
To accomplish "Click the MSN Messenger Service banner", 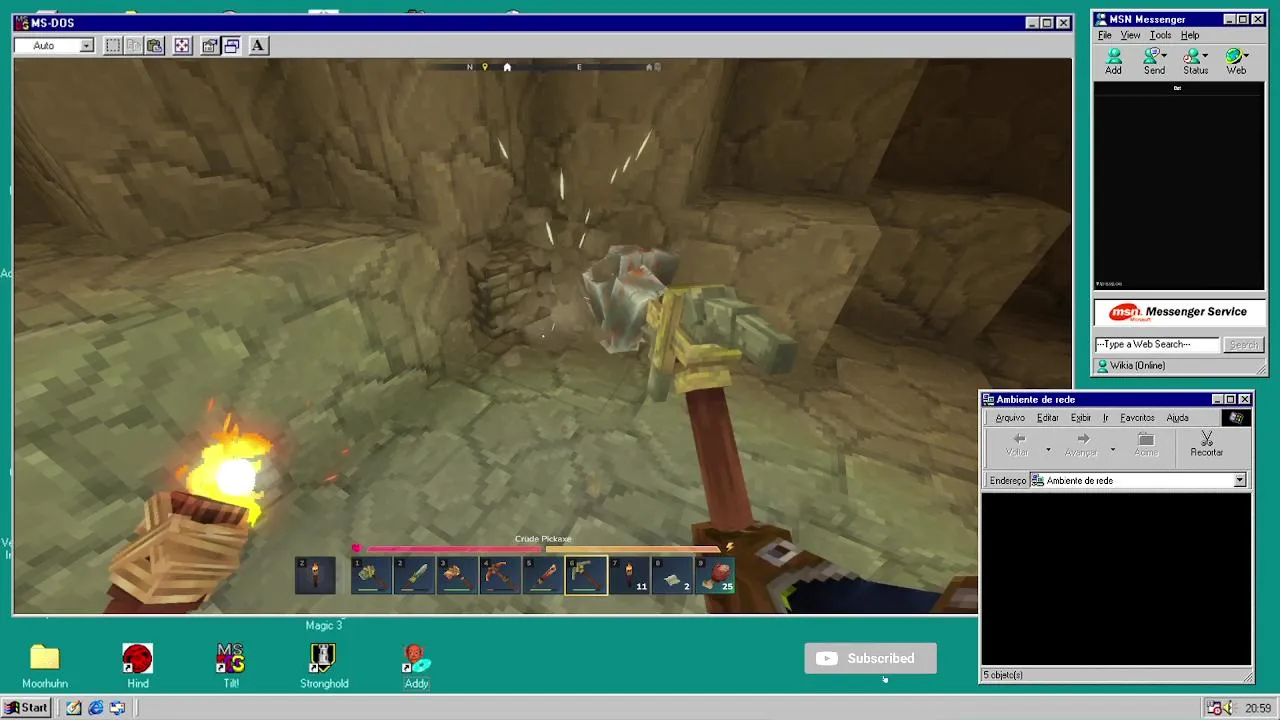I will 1179,313.
